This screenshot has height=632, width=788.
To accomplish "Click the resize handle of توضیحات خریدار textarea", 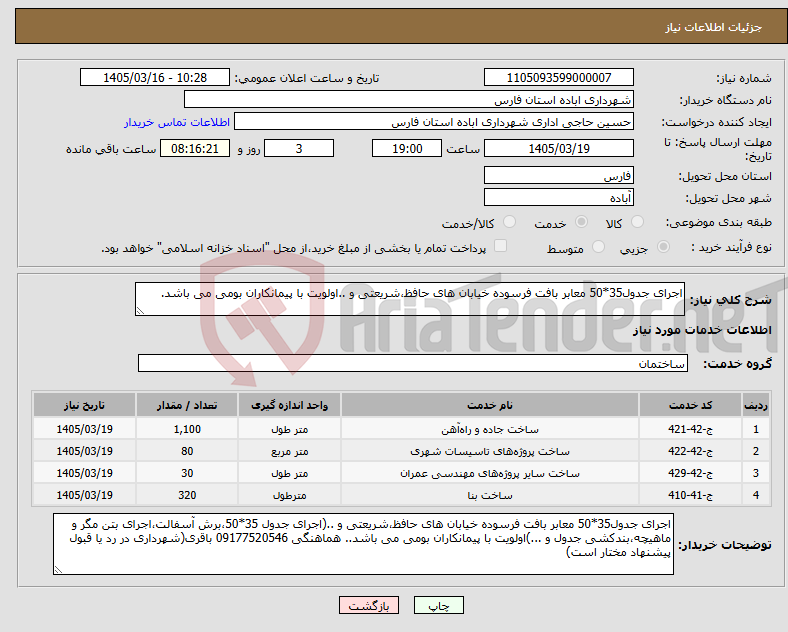I will pyautogui.click(x=58, y=570).
